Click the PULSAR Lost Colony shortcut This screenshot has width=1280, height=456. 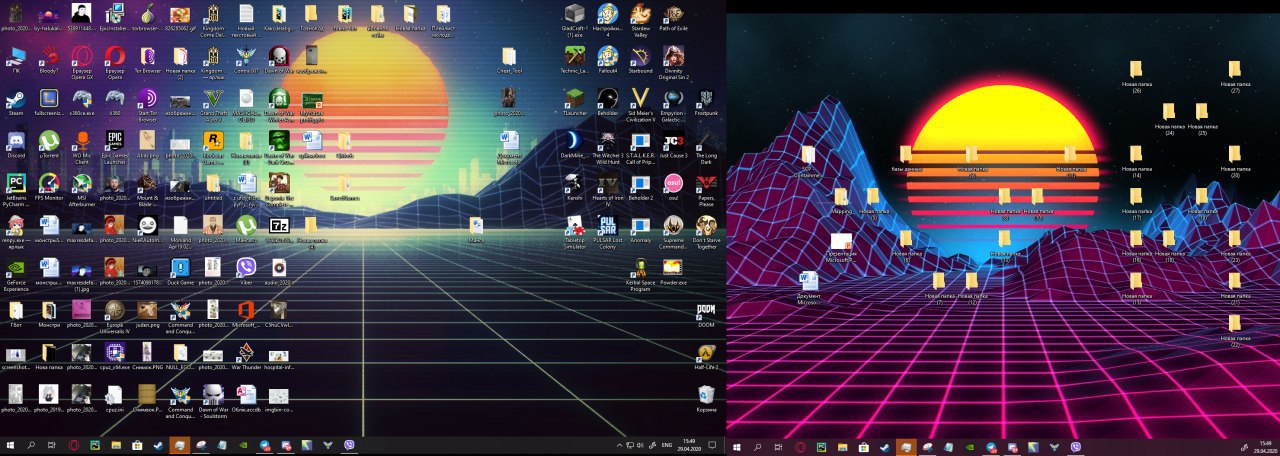(607, 231)
